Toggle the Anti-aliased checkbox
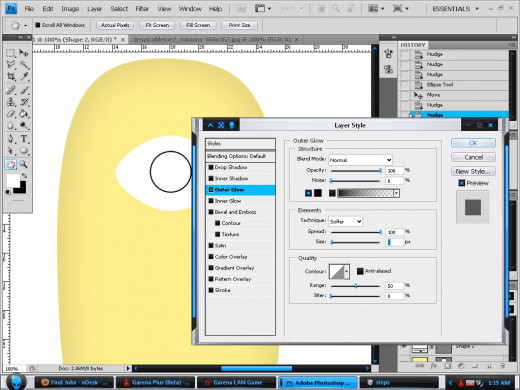Viewport: 520px width, 390px height. tap(360, 271)
